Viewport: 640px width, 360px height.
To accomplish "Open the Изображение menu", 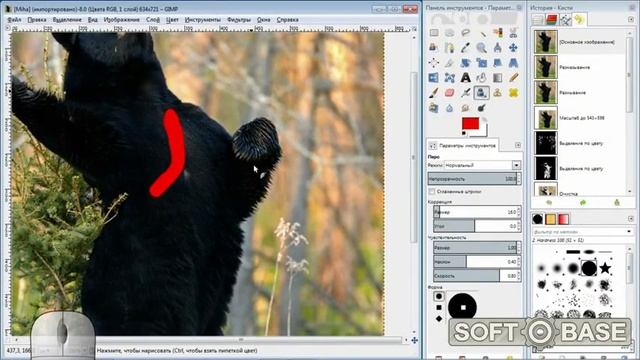I will click(121, 20).
